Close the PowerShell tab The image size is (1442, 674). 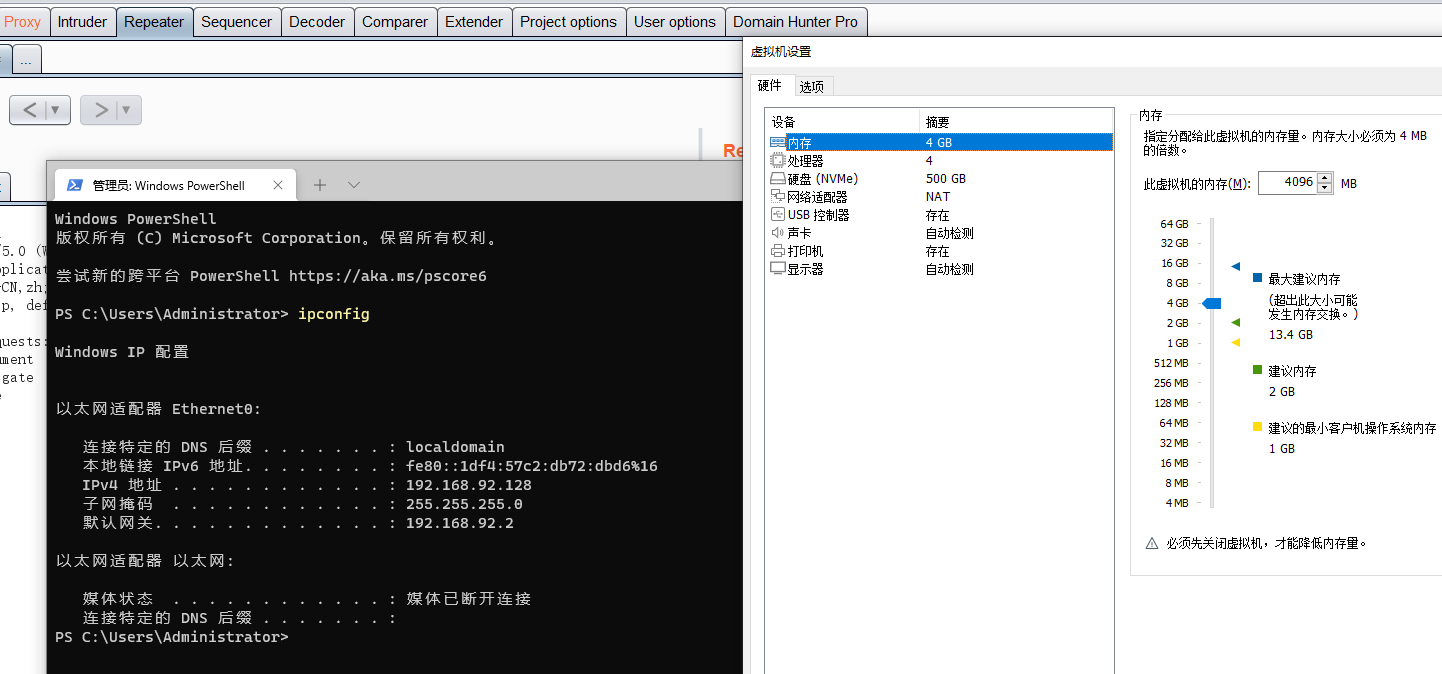(278, 185)
